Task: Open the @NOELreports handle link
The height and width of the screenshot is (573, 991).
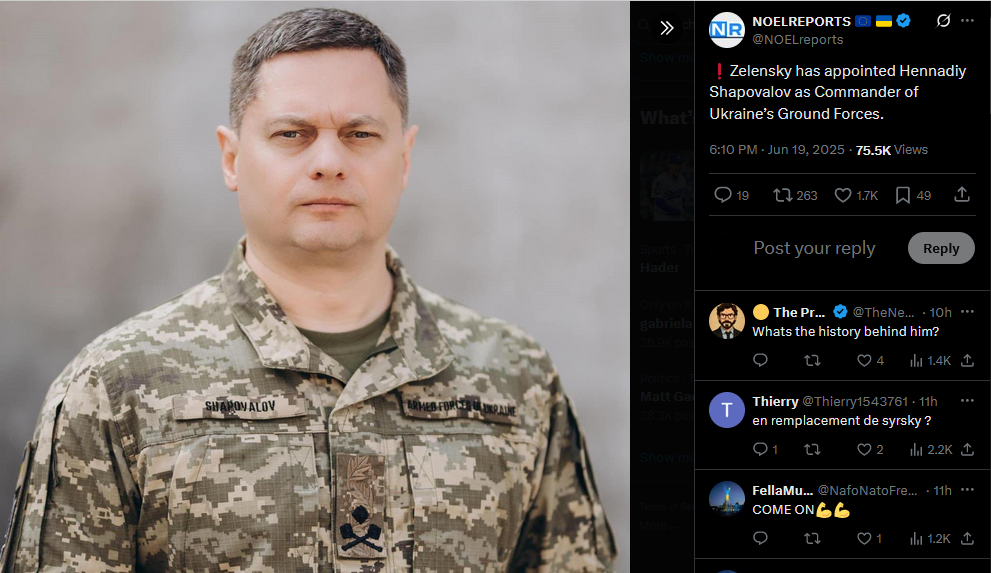Action: click(x=798, y=39)
